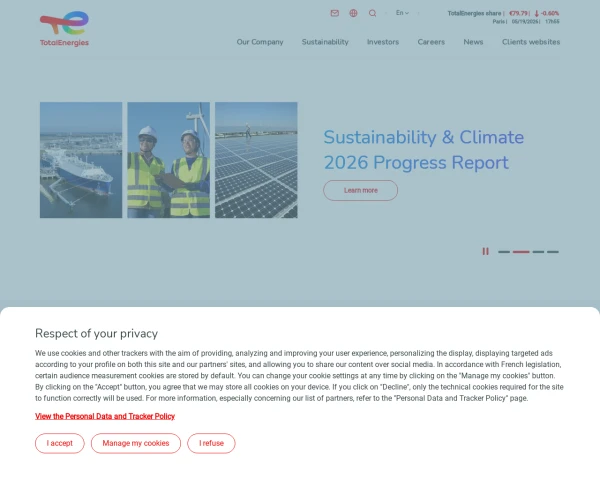
Task: Click the I accept cookies button
Action: click(60, 443)
